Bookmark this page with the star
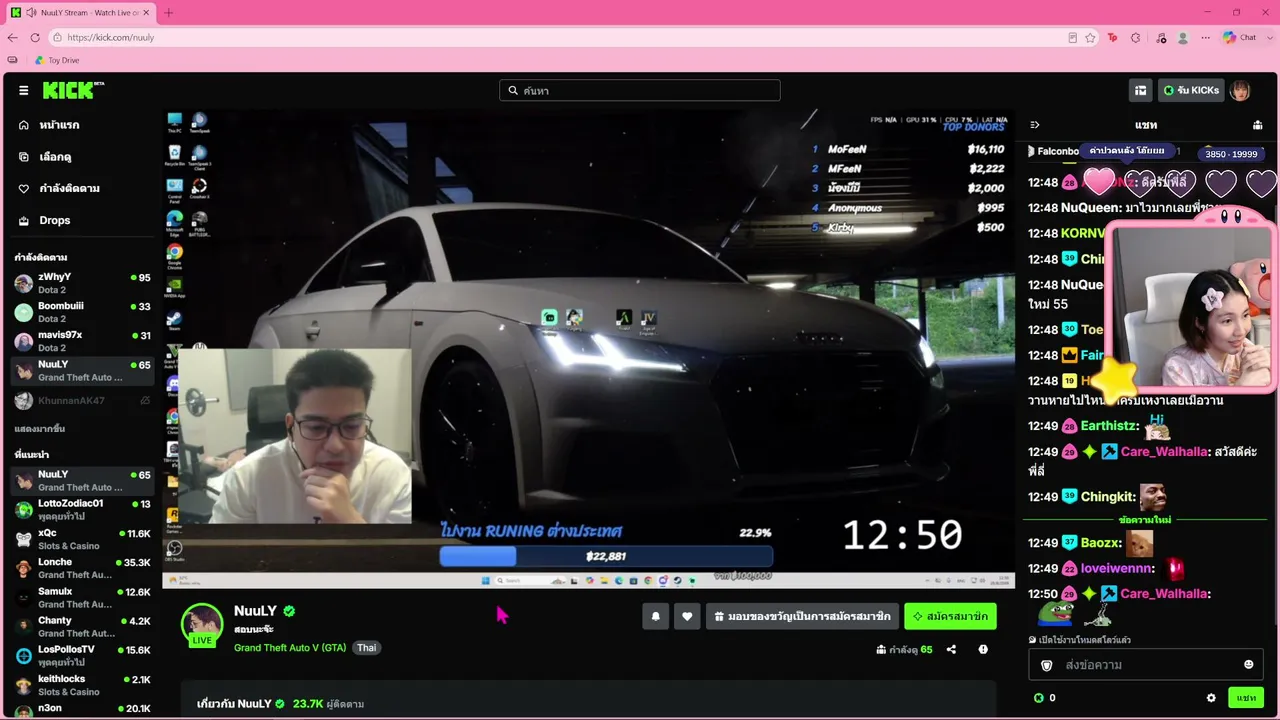Screen dimensions: 1280x720 pos(1090,37)
